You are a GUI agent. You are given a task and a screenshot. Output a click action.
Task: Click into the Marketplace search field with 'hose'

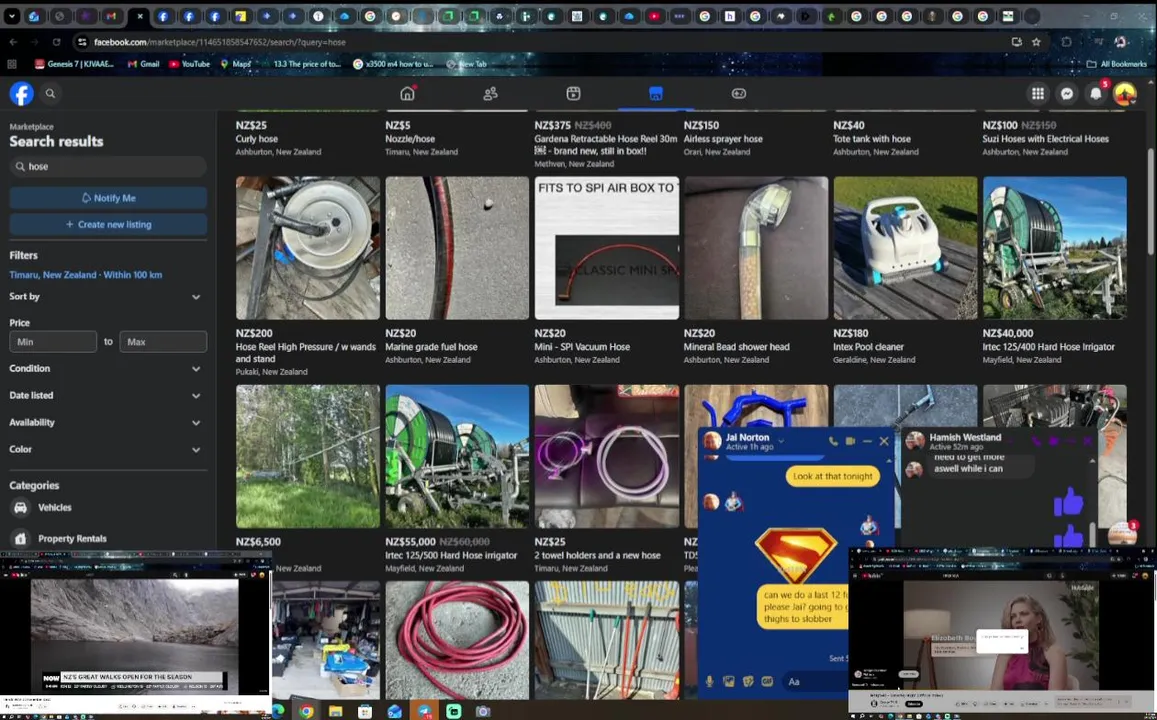[x=108, y=167]
